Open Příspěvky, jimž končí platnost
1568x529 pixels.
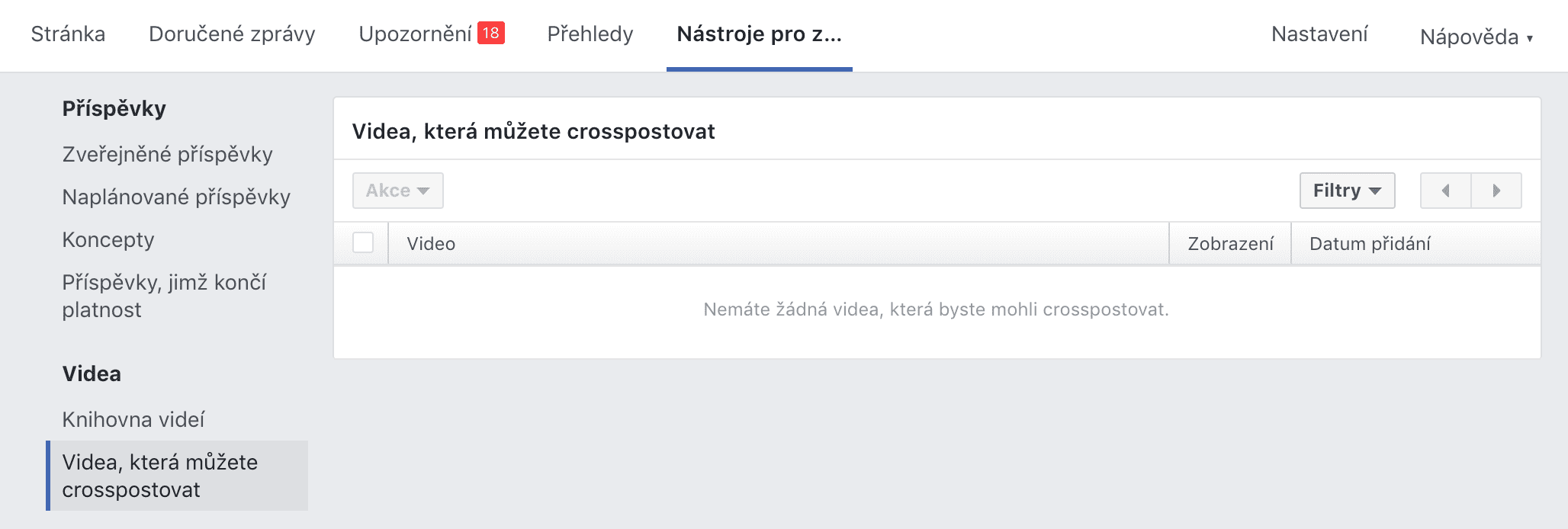[164, 296]
